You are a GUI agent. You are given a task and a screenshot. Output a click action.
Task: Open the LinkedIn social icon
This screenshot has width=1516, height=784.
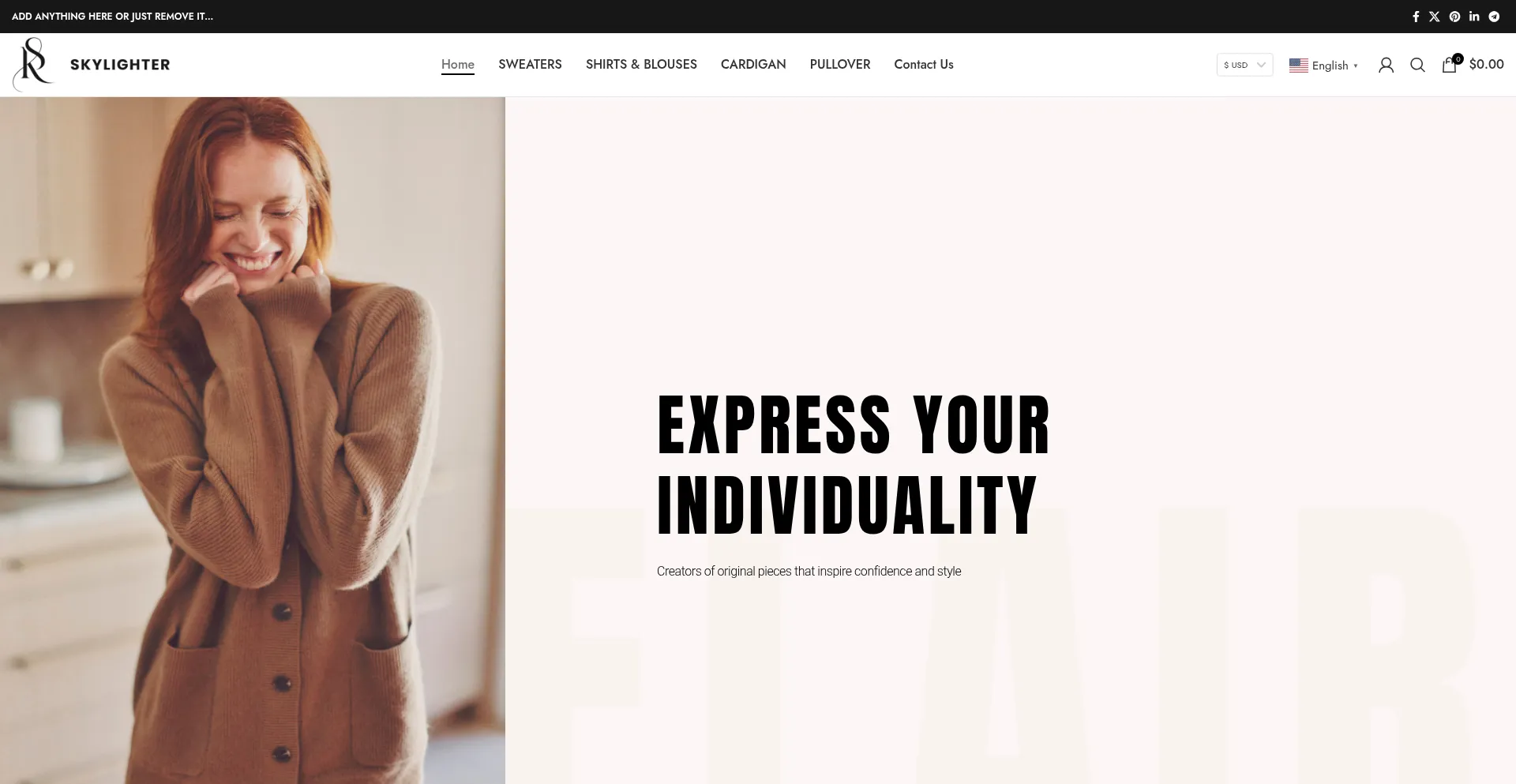coord(1474,17)
